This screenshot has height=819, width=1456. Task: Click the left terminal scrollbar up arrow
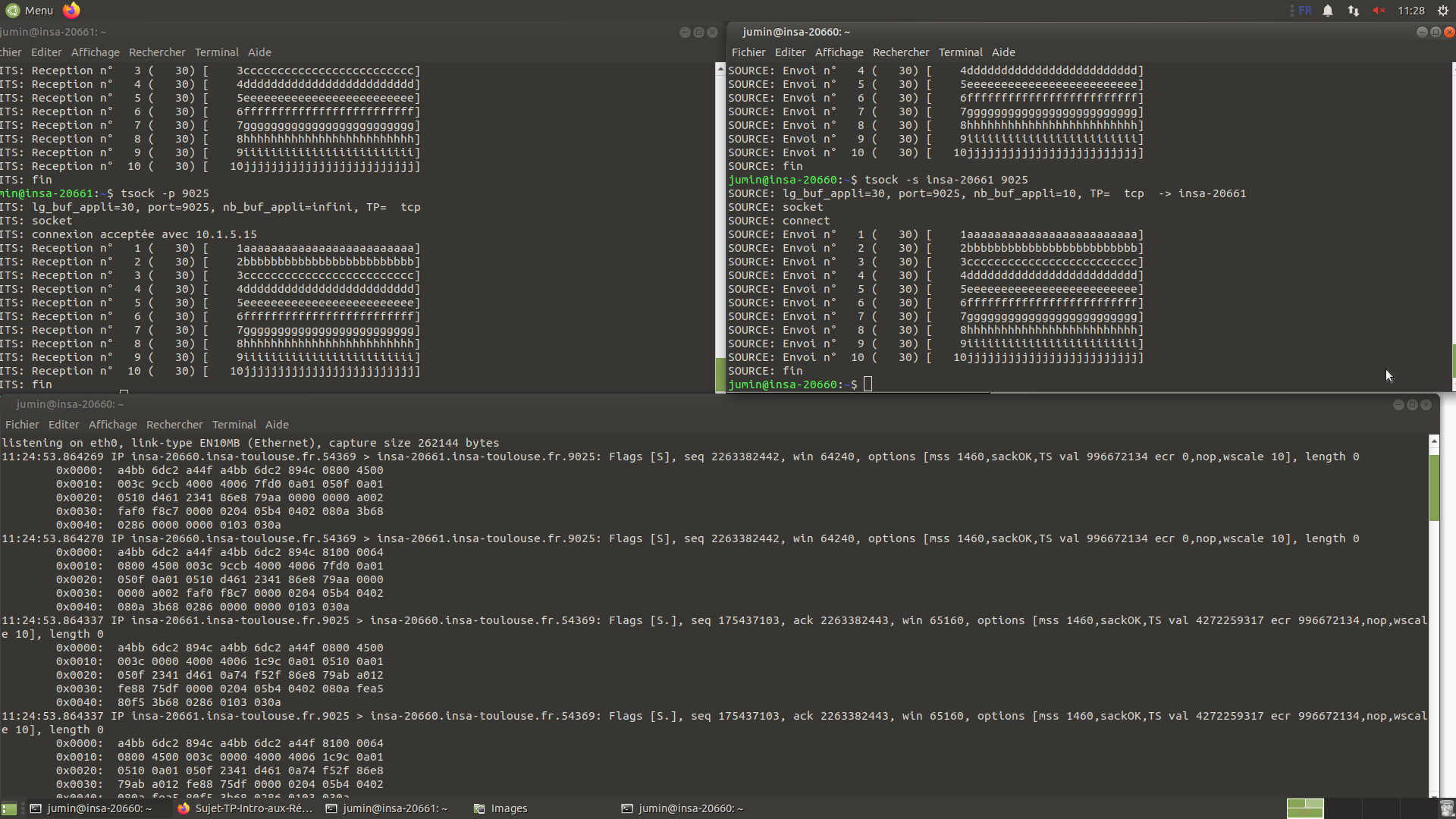tap(720, 69)
